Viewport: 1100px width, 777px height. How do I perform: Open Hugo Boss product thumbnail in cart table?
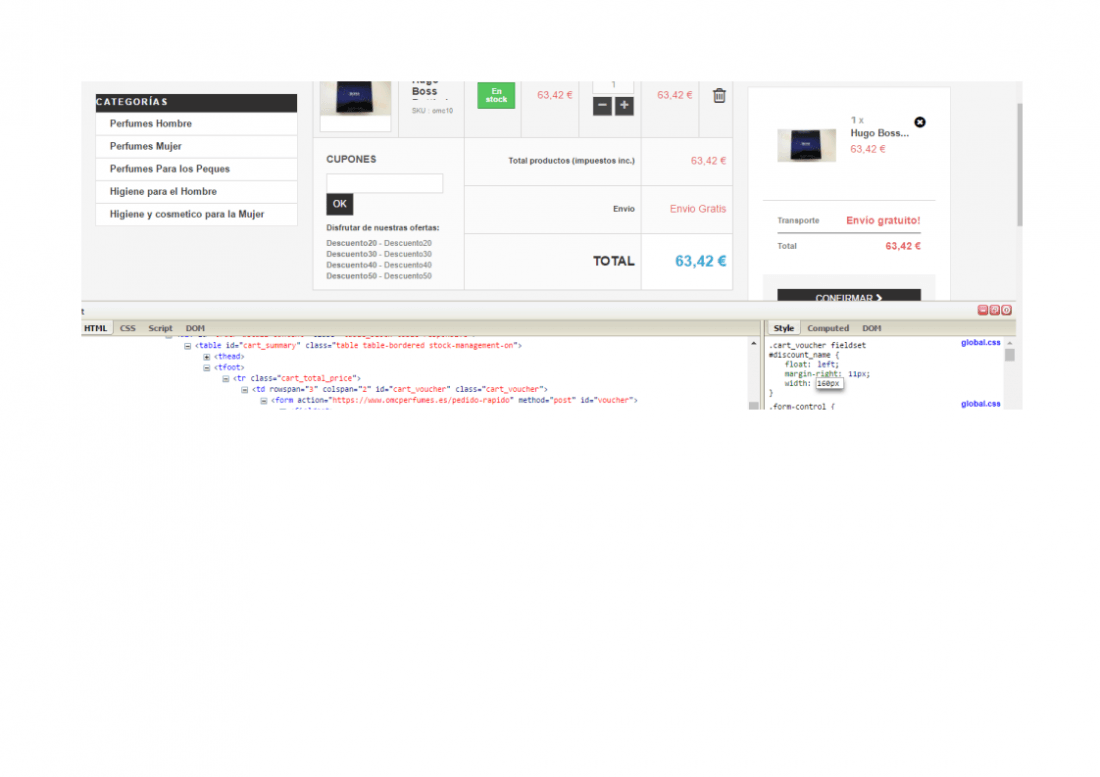coord(356,98)
